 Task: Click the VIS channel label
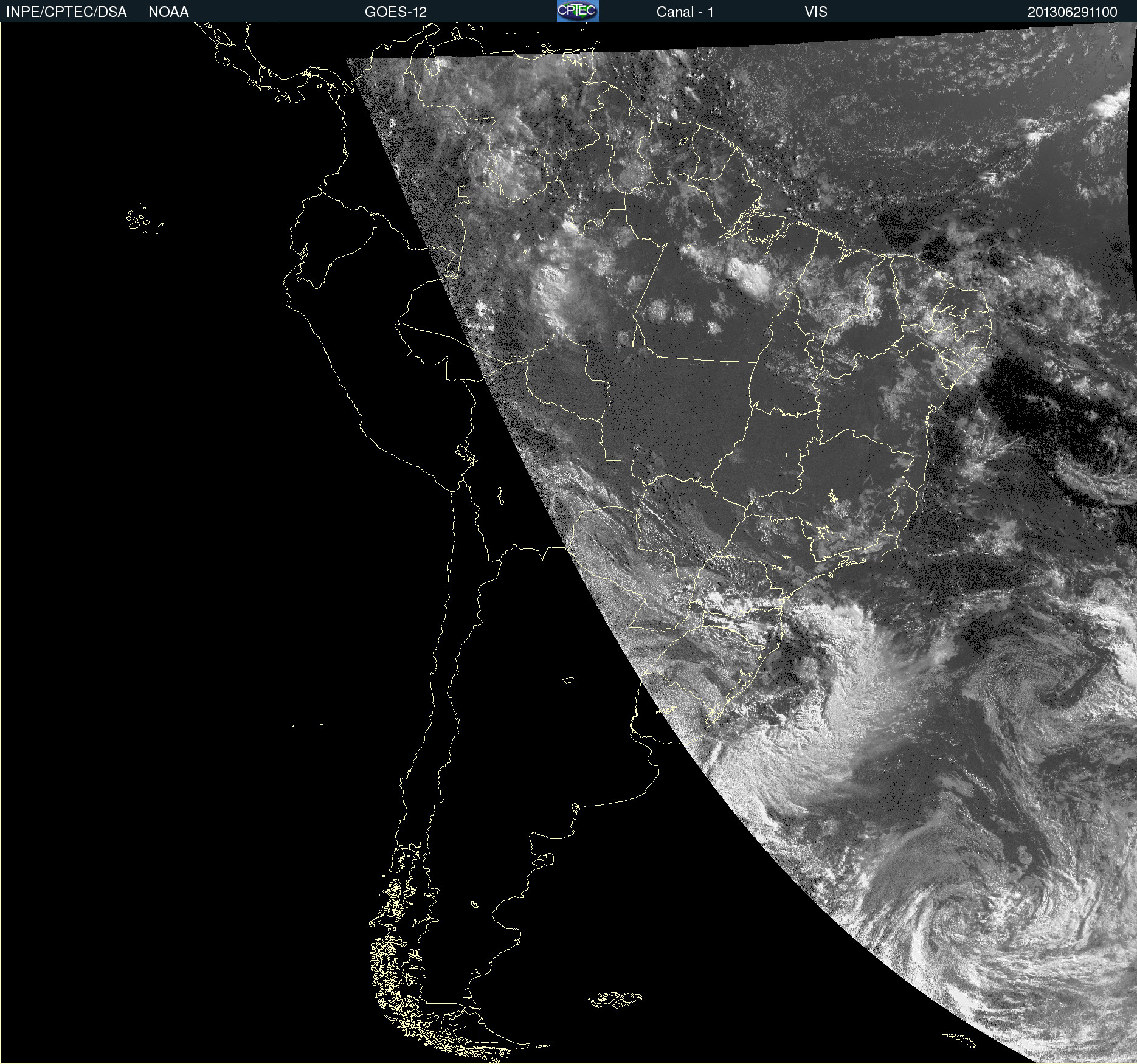(x=816, y=12)
